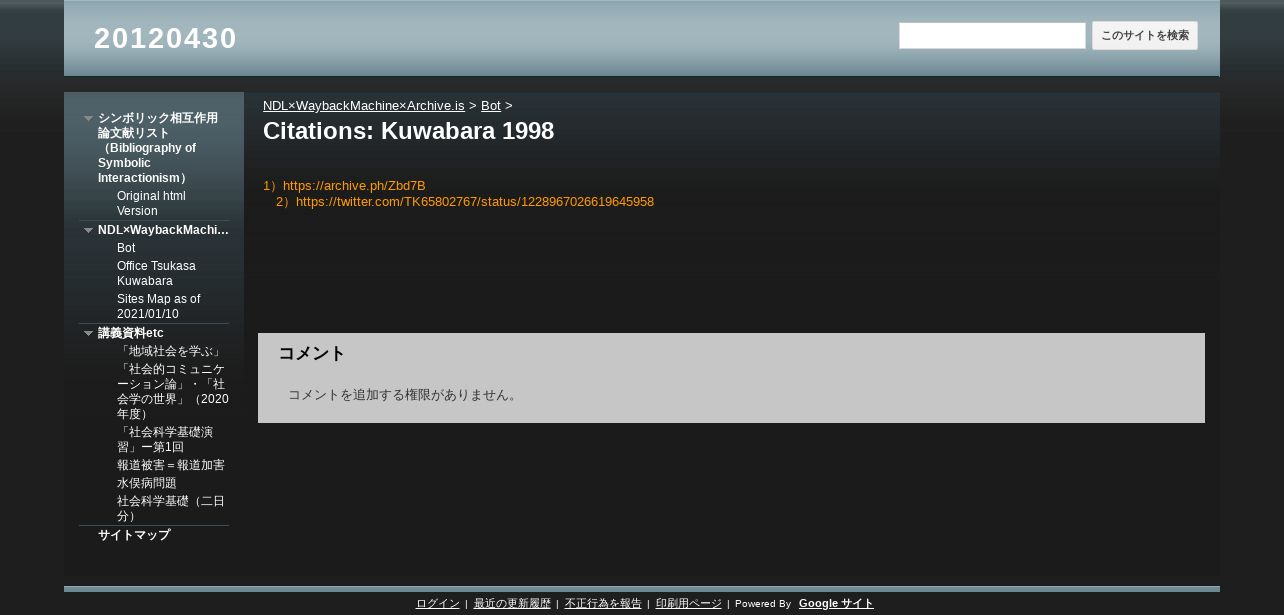Click ログイン footer link

[x=437, y=603]
